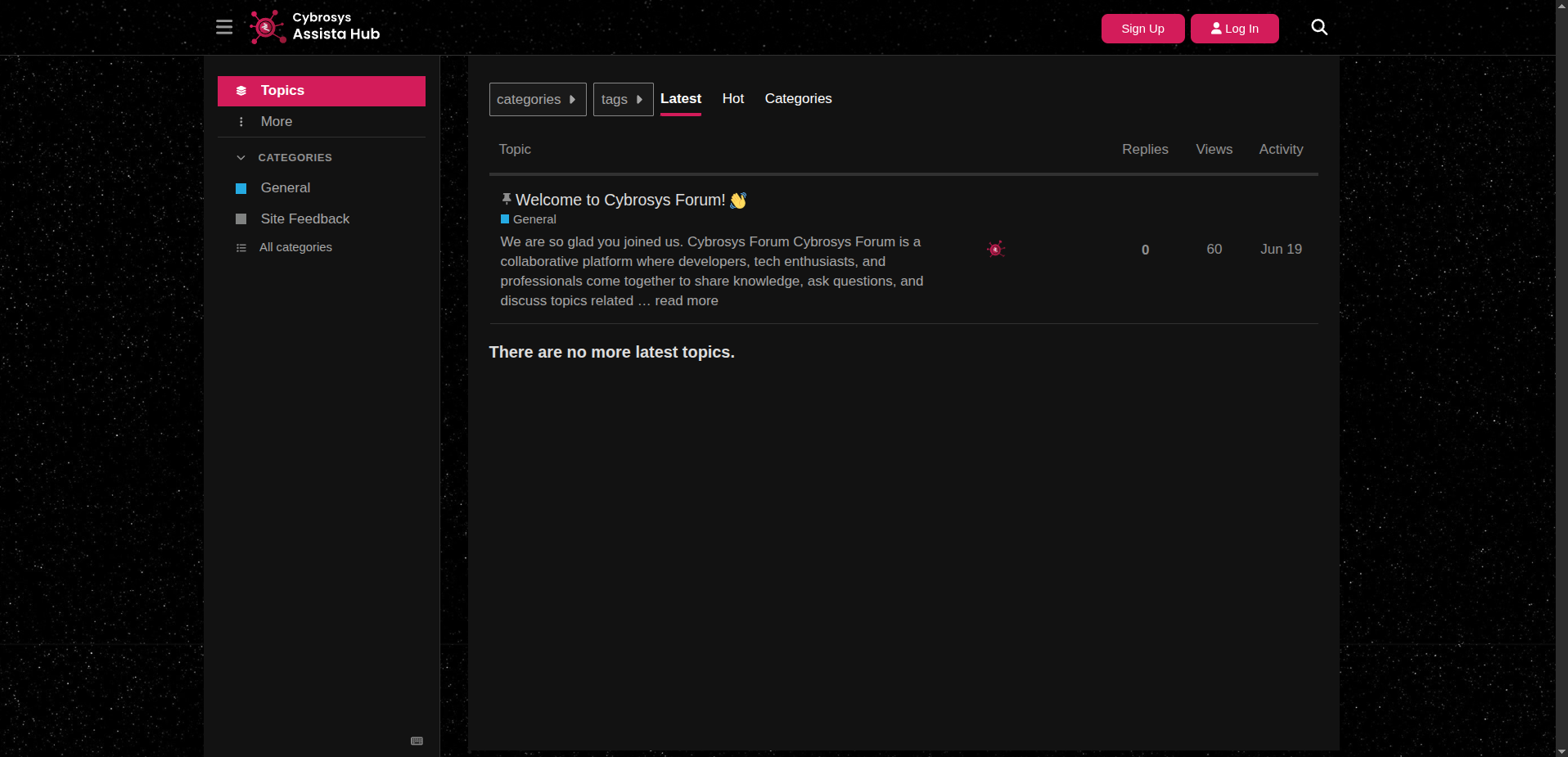
Task: Open keyboard shortcuts helper icon
Action: click(417, 741)
